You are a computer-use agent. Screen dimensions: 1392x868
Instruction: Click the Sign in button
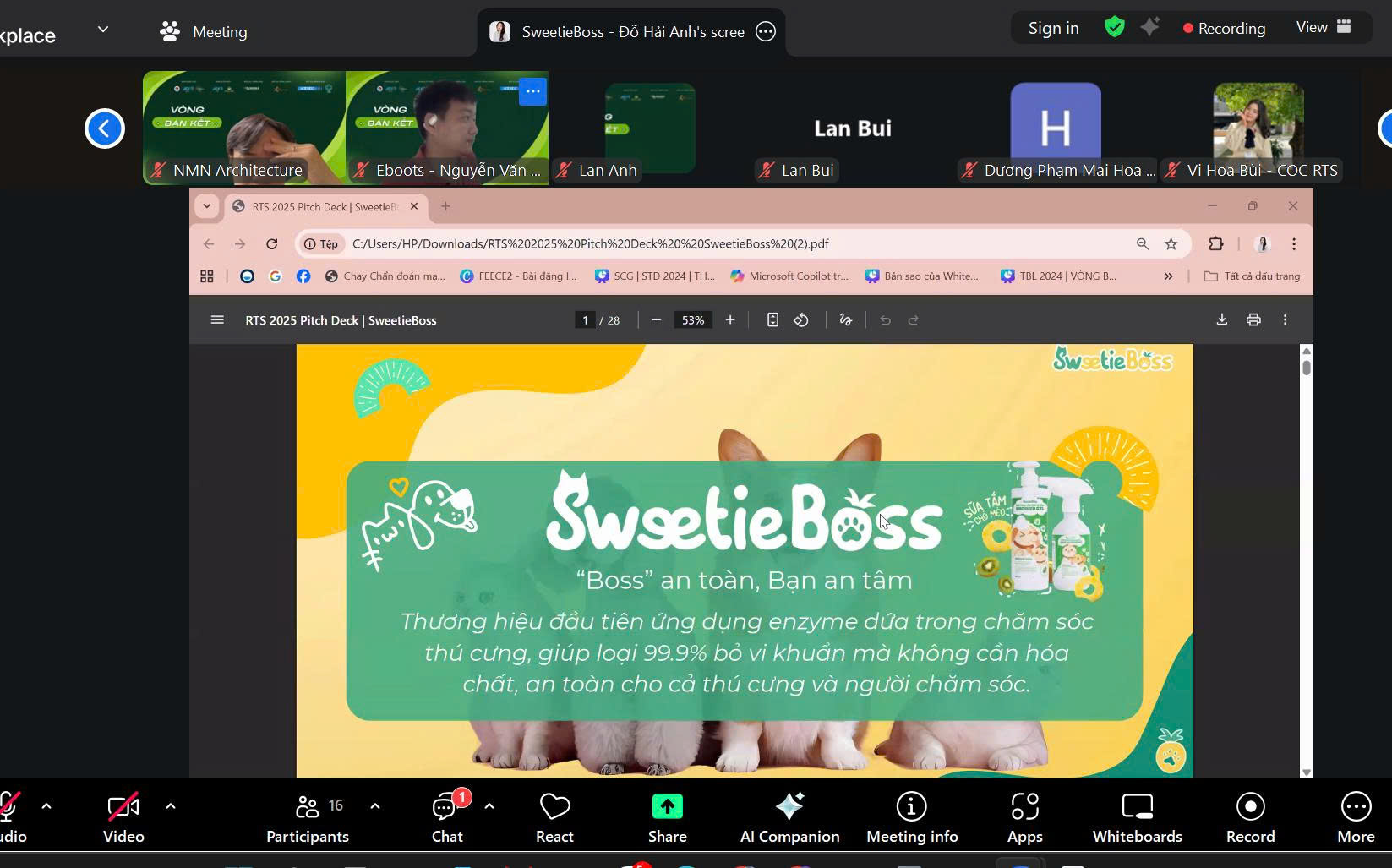point(1053,28)
